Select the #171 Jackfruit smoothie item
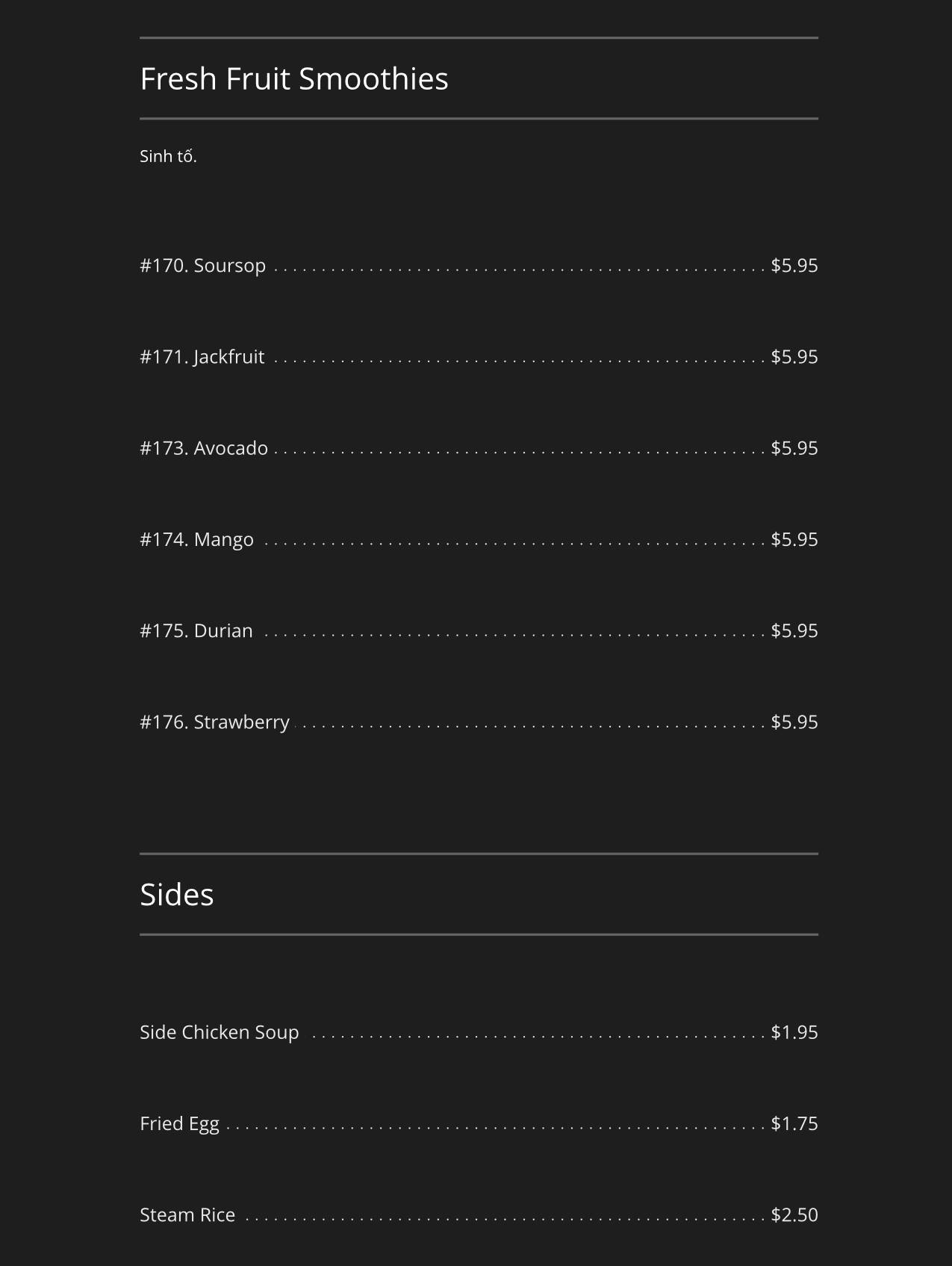The image size is (952, 1266). click(x=202, y=357)
